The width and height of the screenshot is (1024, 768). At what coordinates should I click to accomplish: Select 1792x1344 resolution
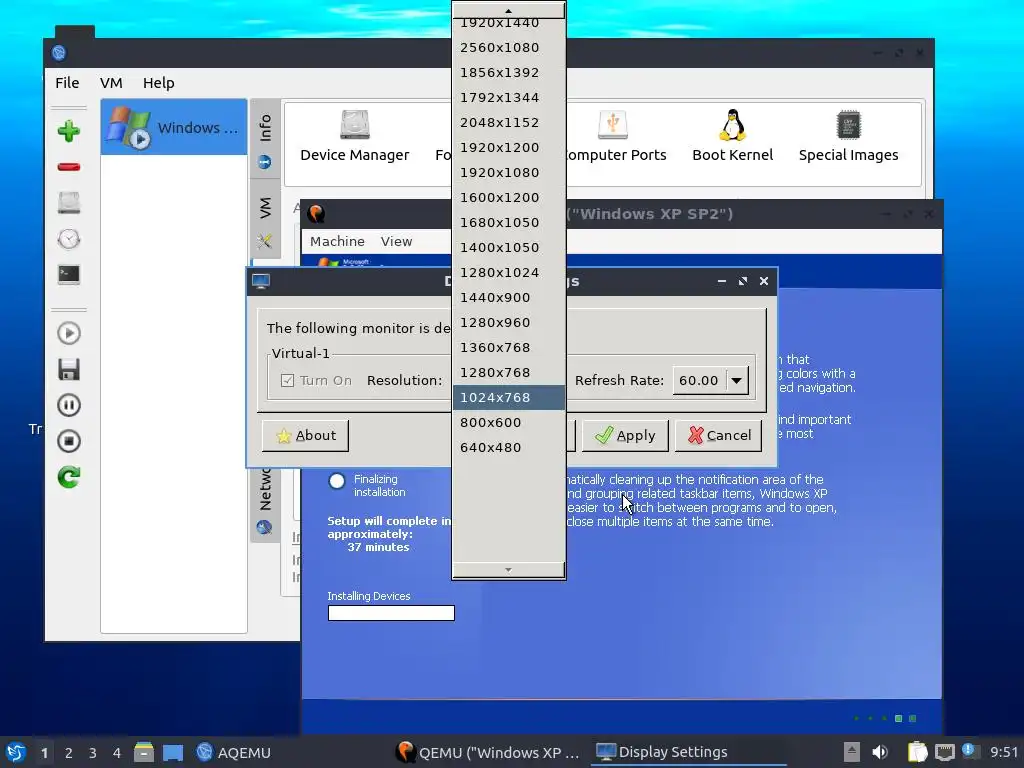point(509,97)
